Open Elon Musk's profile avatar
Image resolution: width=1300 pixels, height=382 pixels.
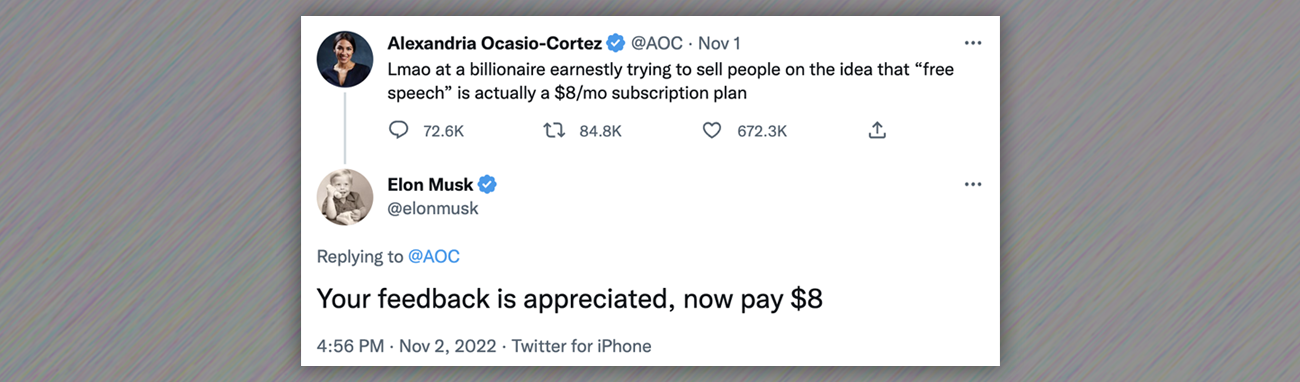(345, 197)
